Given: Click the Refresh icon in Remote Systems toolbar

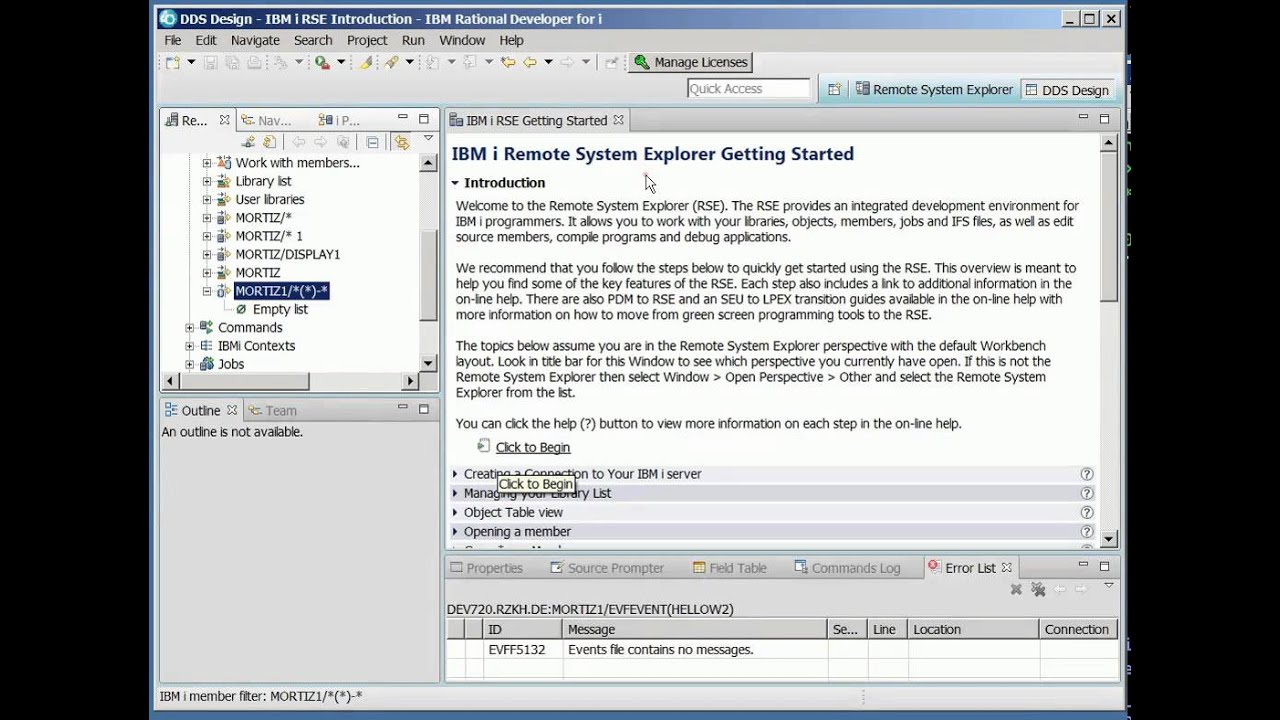Looking at the screenshot, I should point(269,142).
